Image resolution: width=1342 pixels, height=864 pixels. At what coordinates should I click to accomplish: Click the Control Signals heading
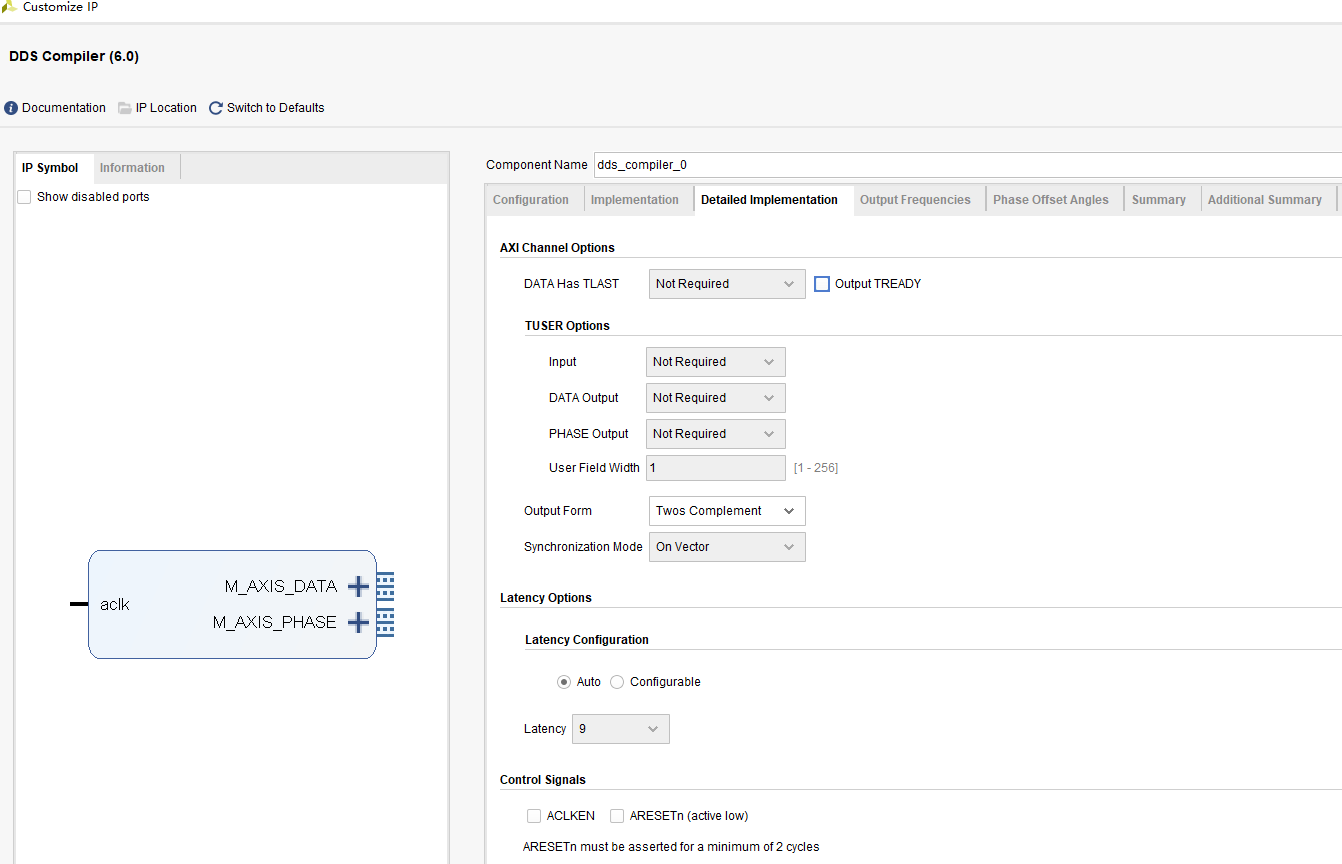click(543, 780)
